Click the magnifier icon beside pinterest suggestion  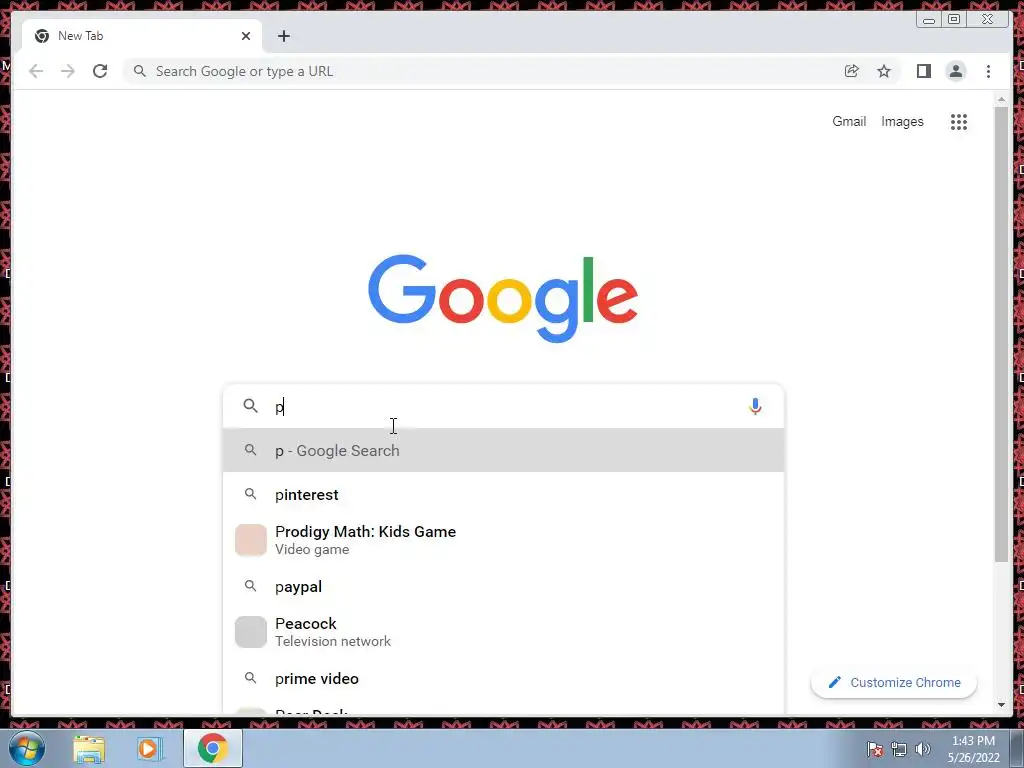tap(251, 494)
